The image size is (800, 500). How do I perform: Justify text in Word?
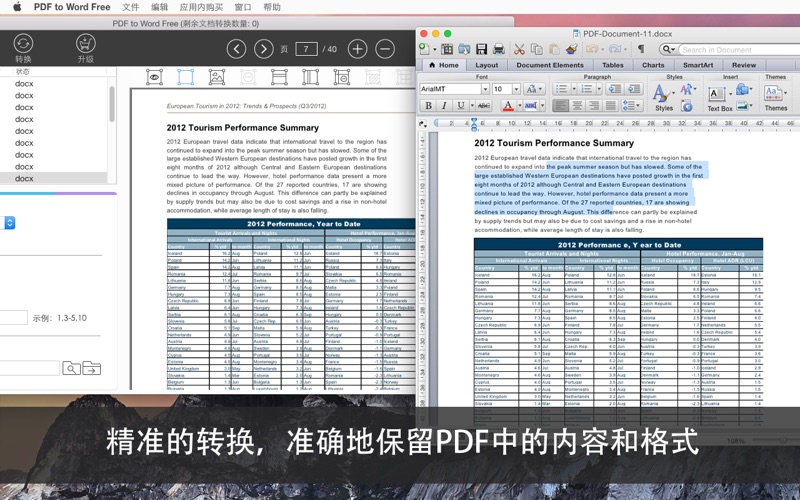click(x=611, y=106)
